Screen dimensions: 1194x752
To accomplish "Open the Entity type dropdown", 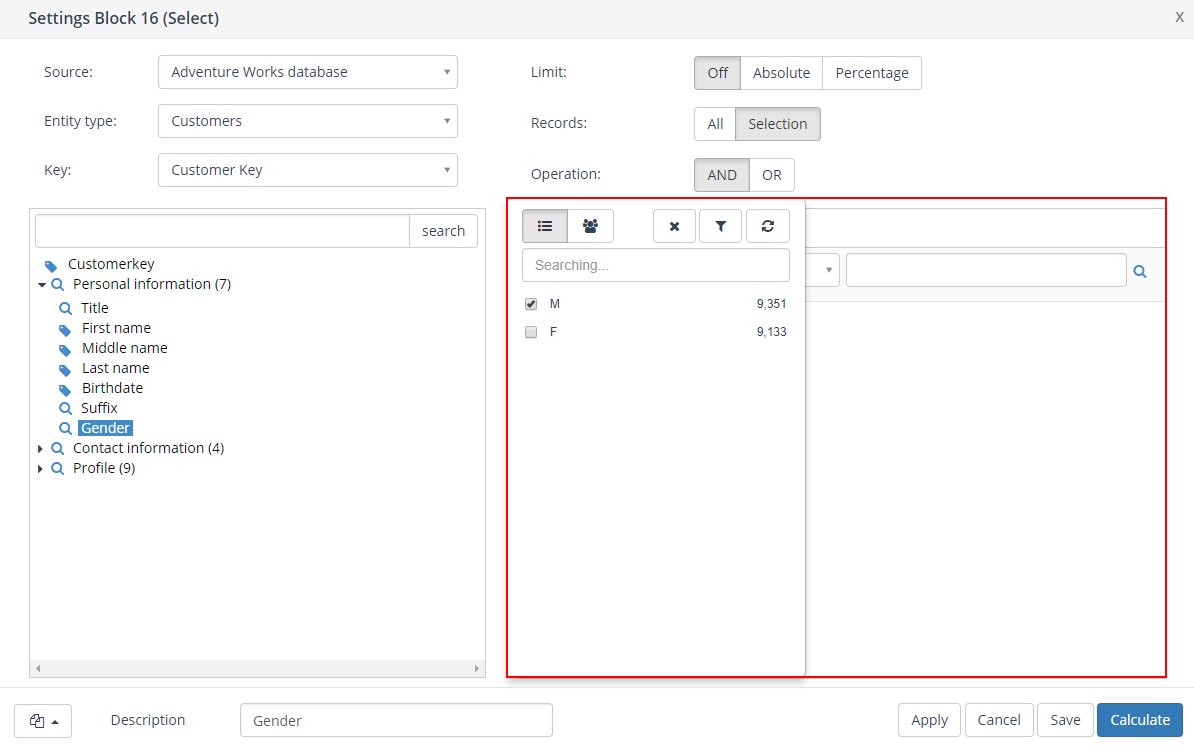I will 307,121.
